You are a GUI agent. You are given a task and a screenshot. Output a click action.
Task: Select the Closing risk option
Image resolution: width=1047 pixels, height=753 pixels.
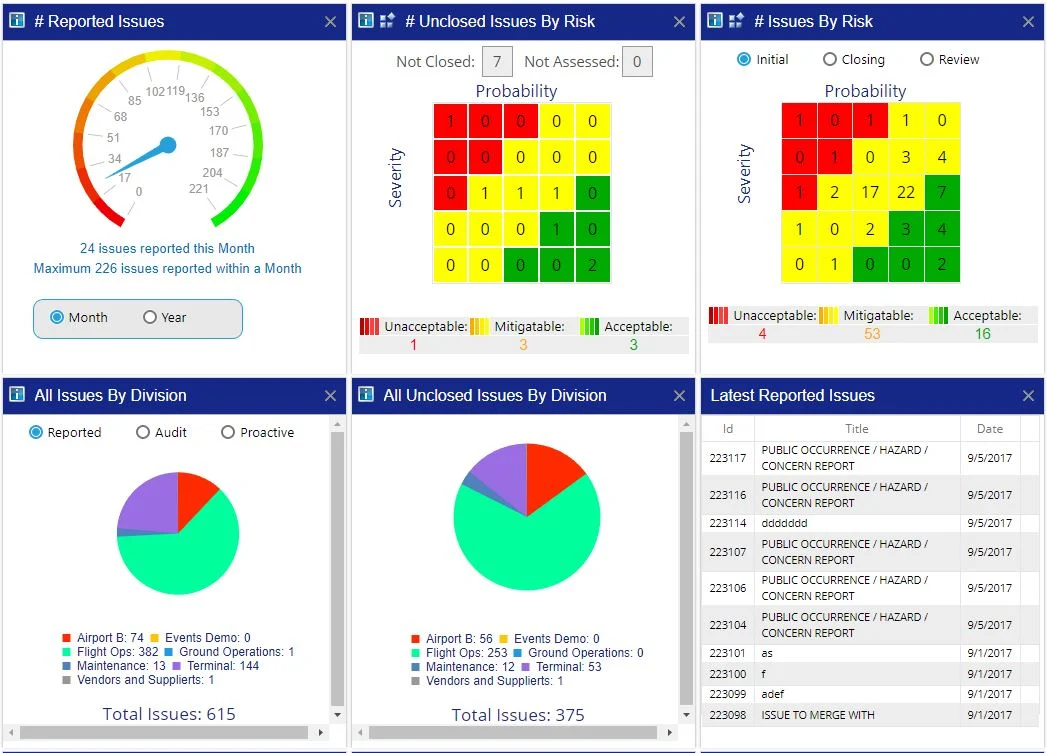coord(830,60)
